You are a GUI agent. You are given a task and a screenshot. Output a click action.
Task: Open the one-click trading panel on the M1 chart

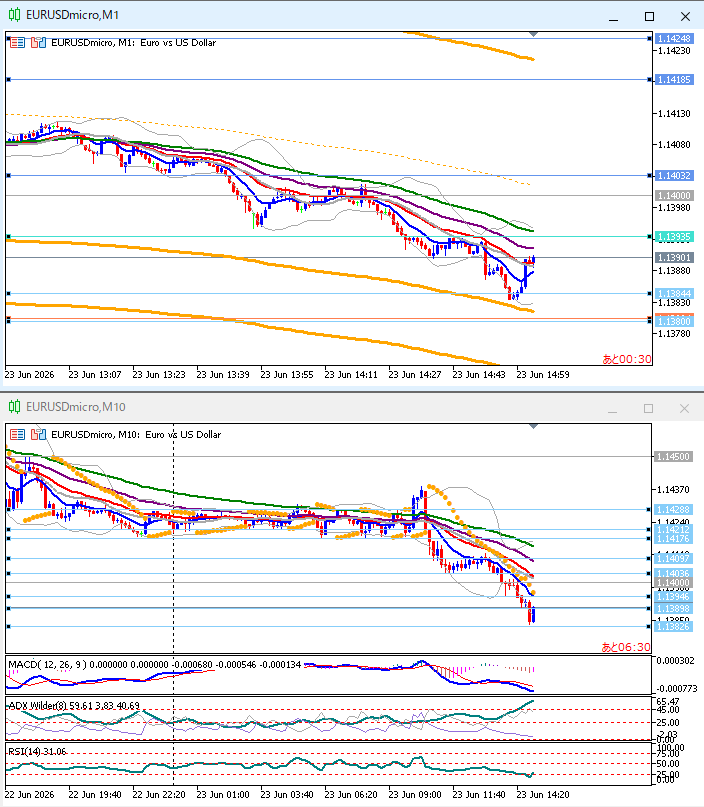point(17,43)
